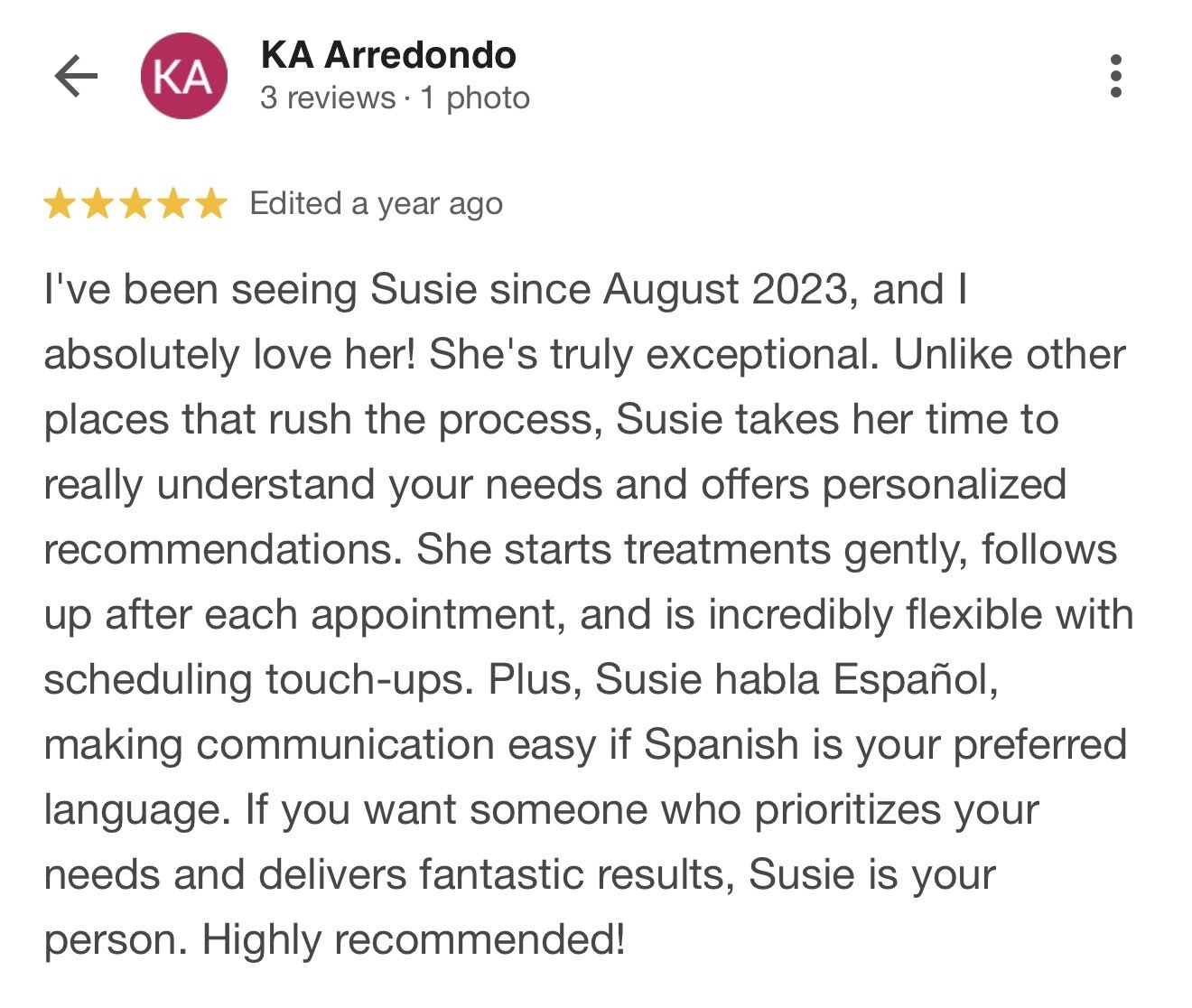View the reviewer's 1 photo
The image size is (1192, 1008).
(475, 98)
